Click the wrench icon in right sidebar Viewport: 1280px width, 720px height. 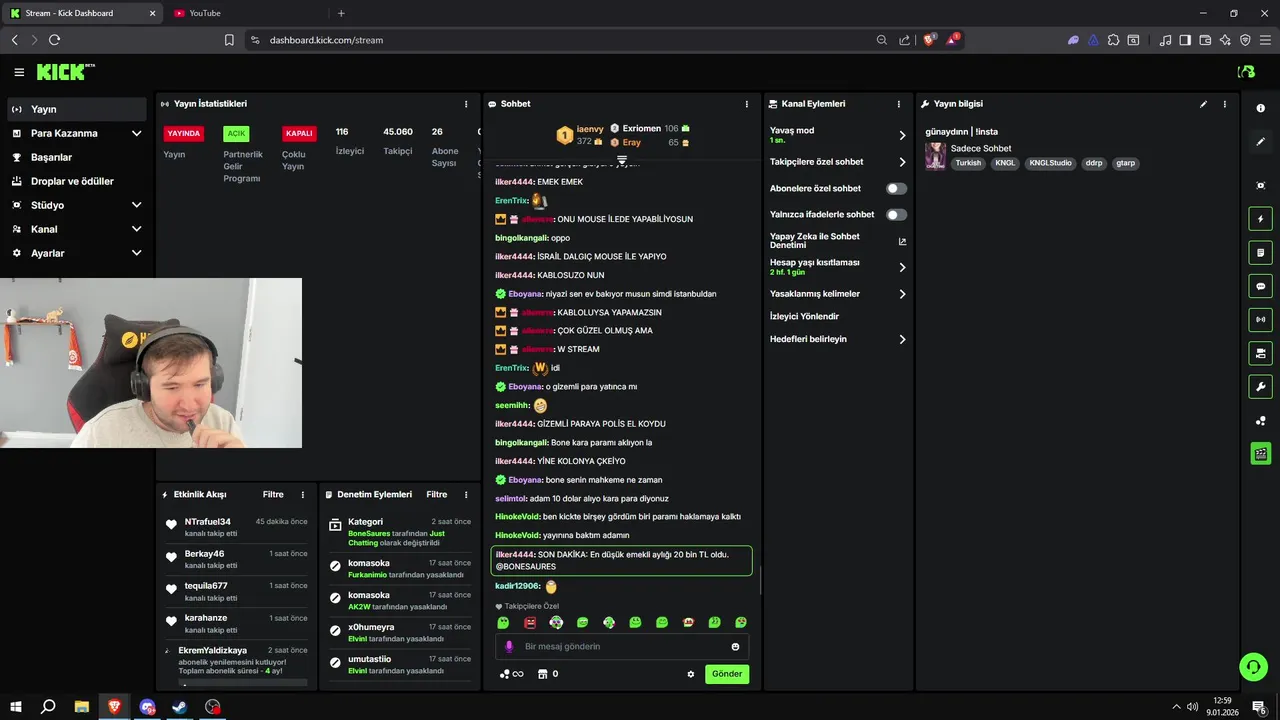coord(1261,387)
